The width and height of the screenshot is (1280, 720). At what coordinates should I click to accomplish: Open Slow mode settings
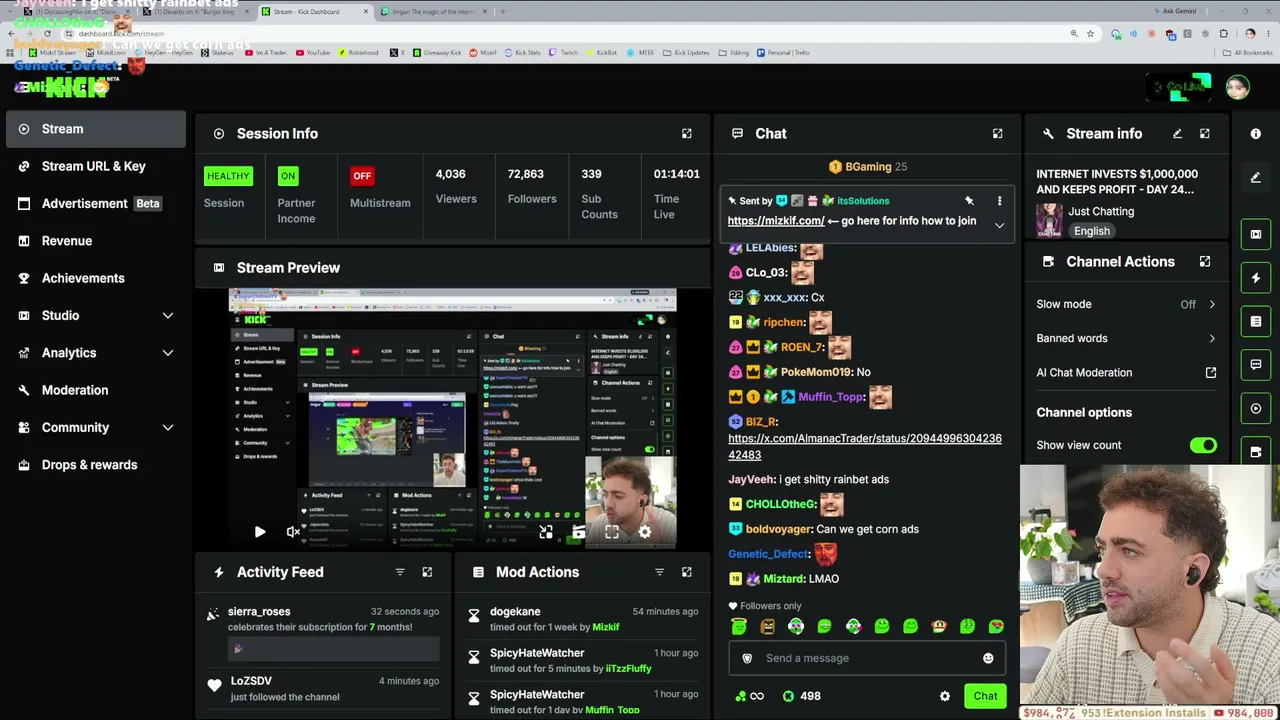click(x=1126, y=304)
